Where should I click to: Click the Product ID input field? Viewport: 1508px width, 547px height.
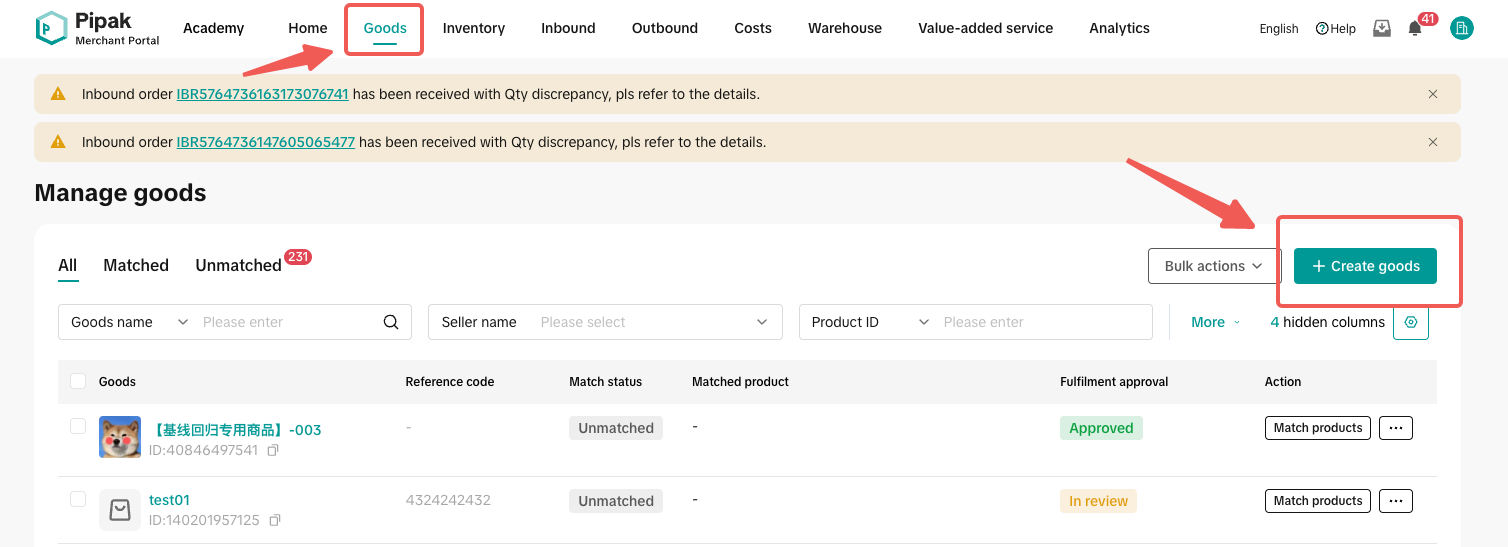coord(1040,322)
